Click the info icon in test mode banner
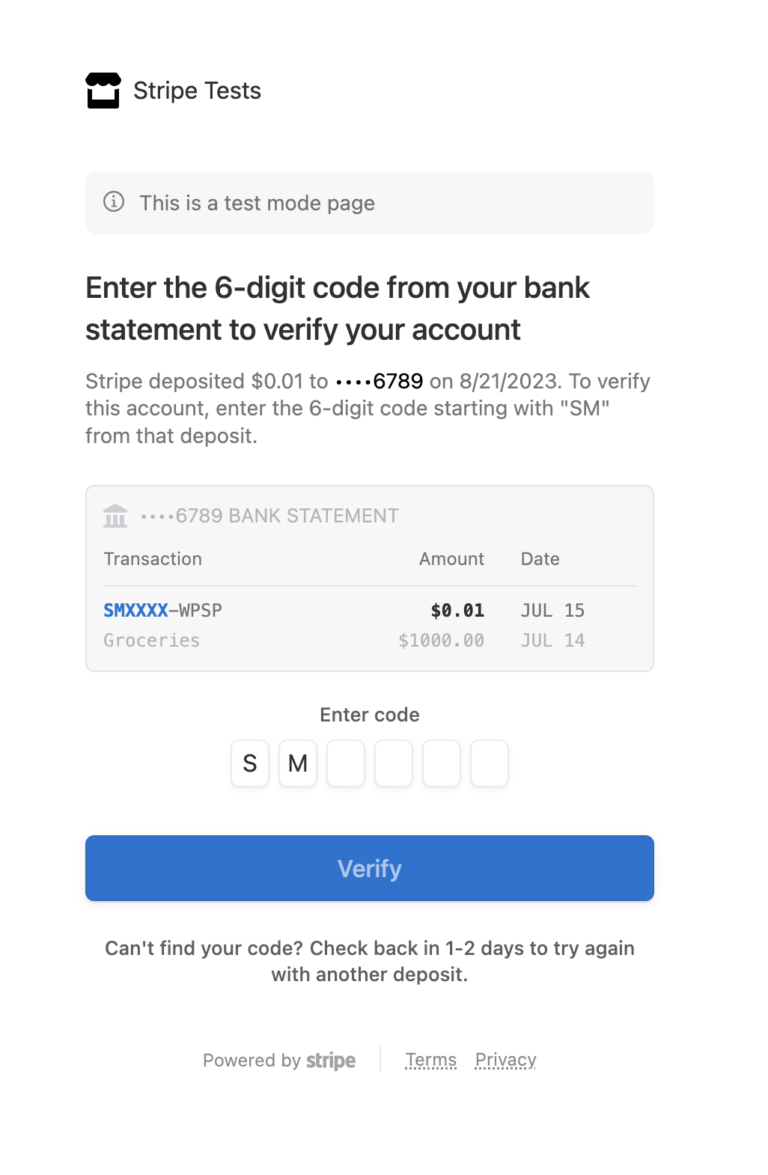768x1175 pixels. coord(114,202)
